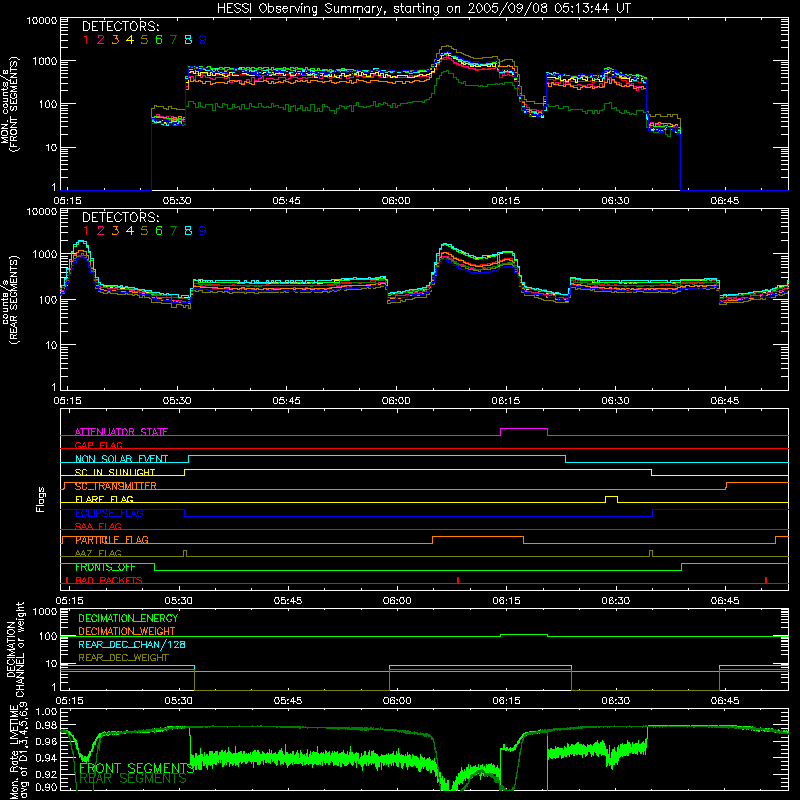Click the A4Z flag spike near 05:31
This screenshot has height=800, width=800.
point(185,553)
